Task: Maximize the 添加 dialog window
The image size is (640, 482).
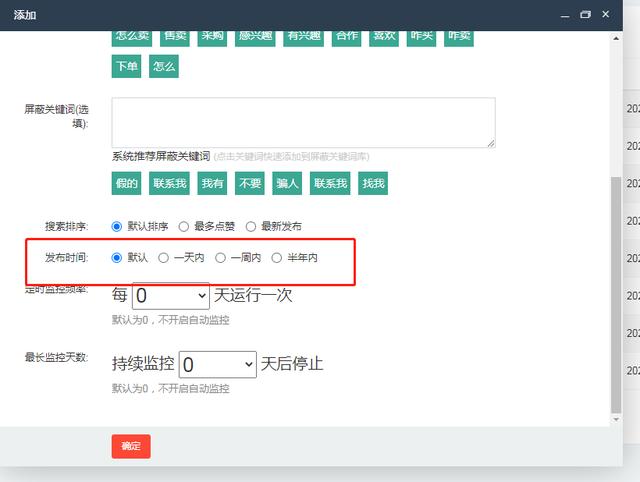Action: point(585,15)
